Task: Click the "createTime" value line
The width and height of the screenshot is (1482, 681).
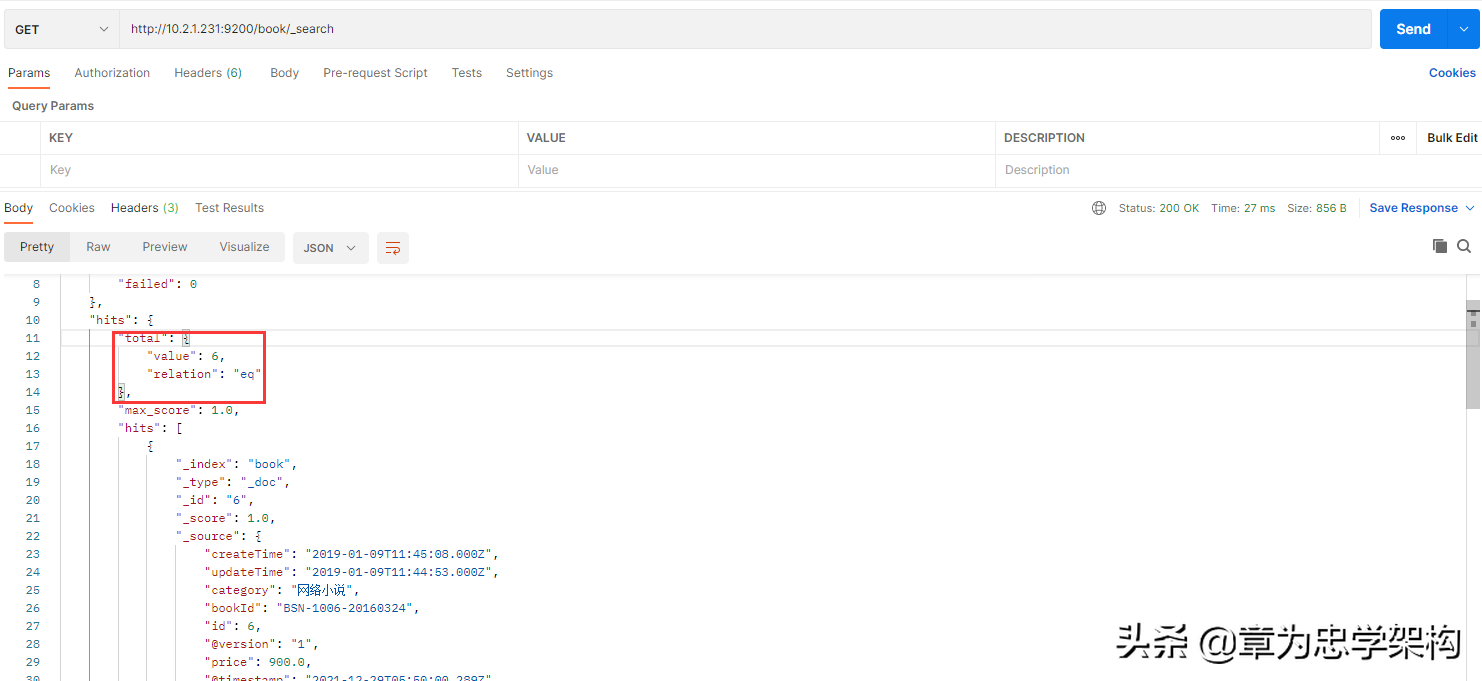Action: (x=351, y=554)
